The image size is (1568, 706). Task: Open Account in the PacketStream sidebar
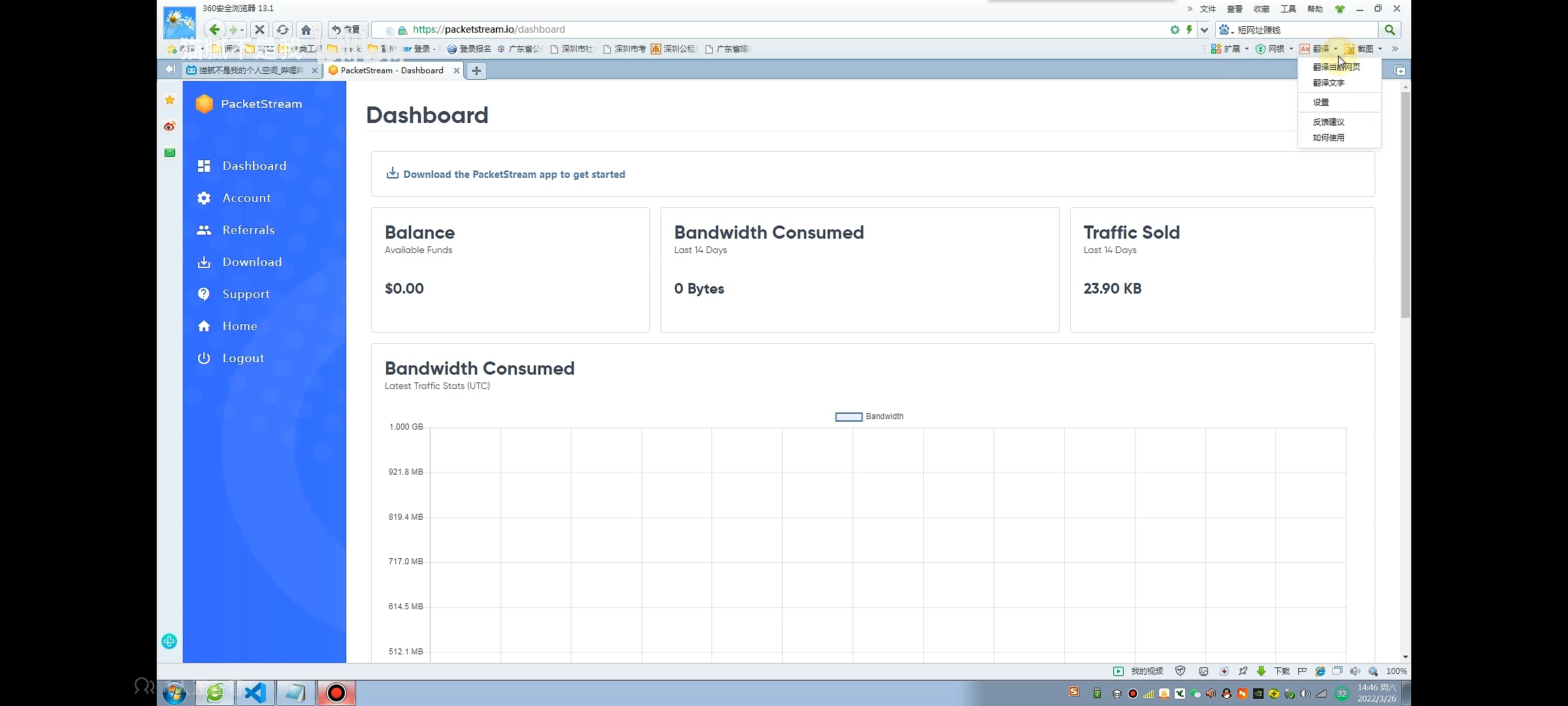[234, 198]
